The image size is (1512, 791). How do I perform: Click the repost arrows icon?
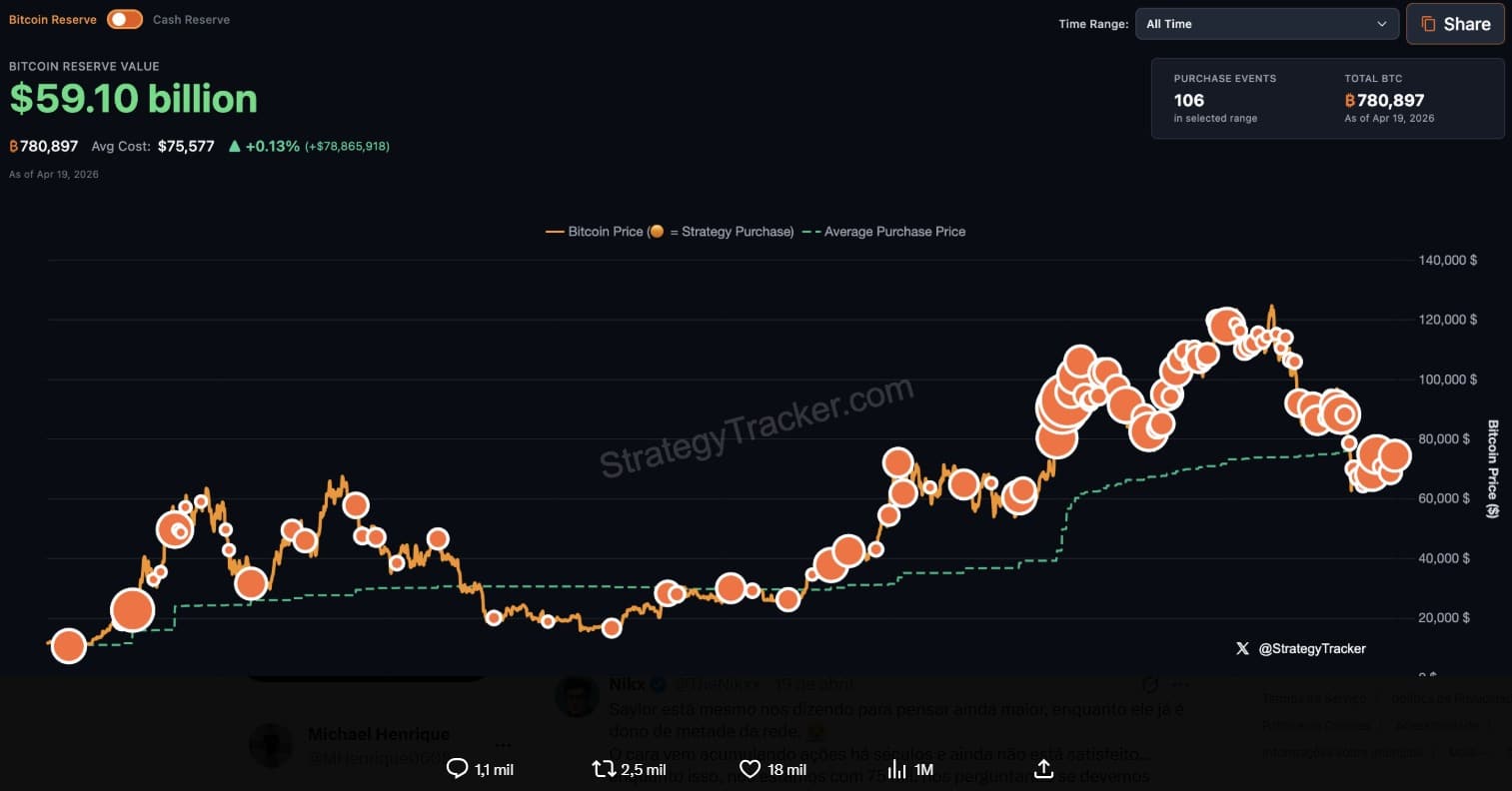coord(604,769)
